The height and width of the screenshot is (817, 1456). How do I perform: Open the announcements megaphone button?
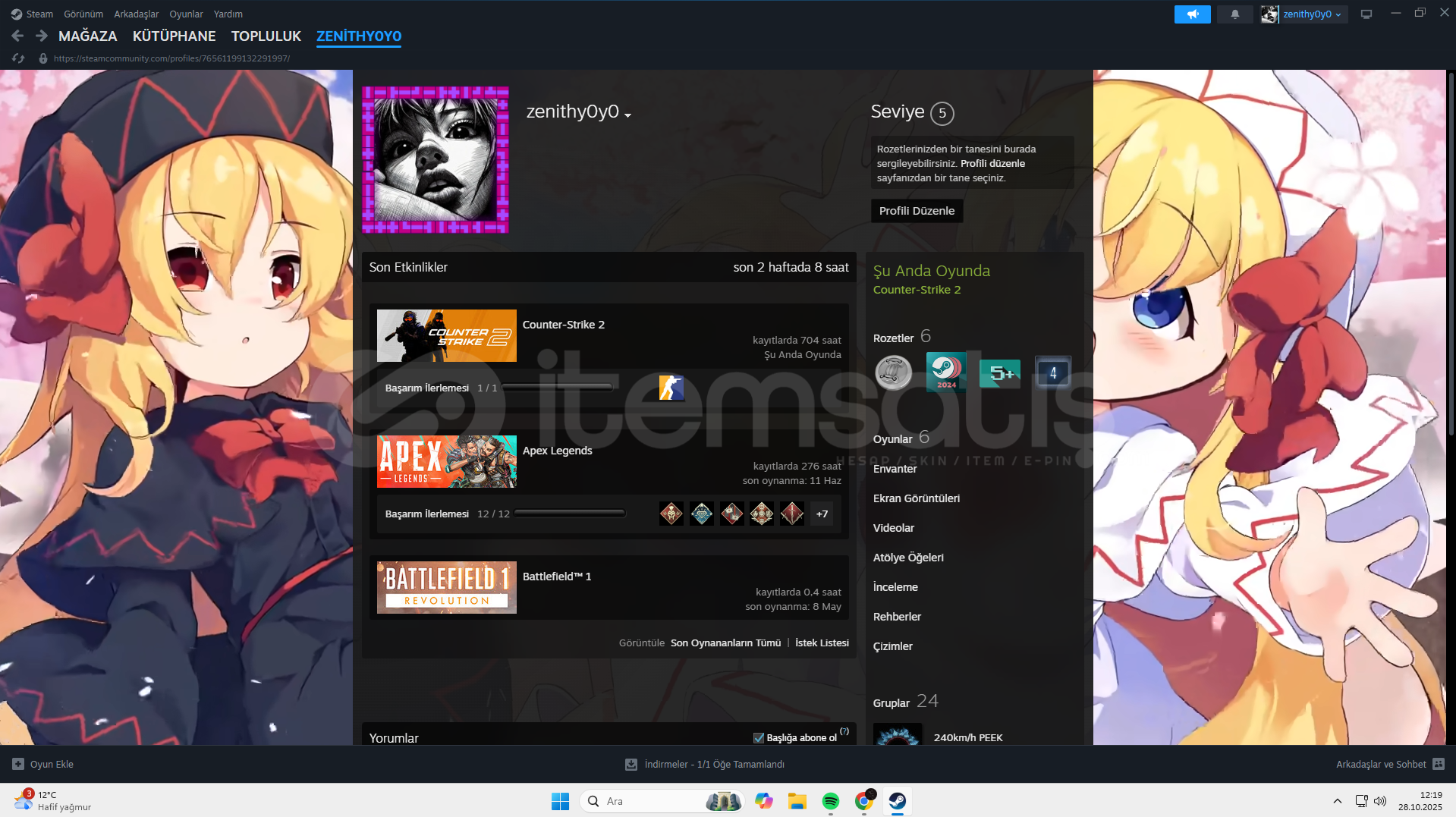coord(1192,14)
